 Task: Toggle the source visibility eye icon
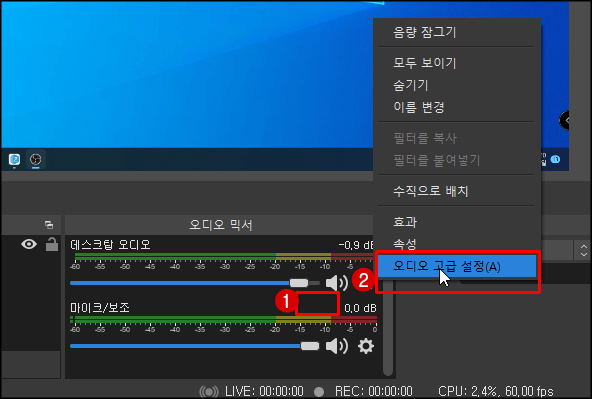[29, 244]
